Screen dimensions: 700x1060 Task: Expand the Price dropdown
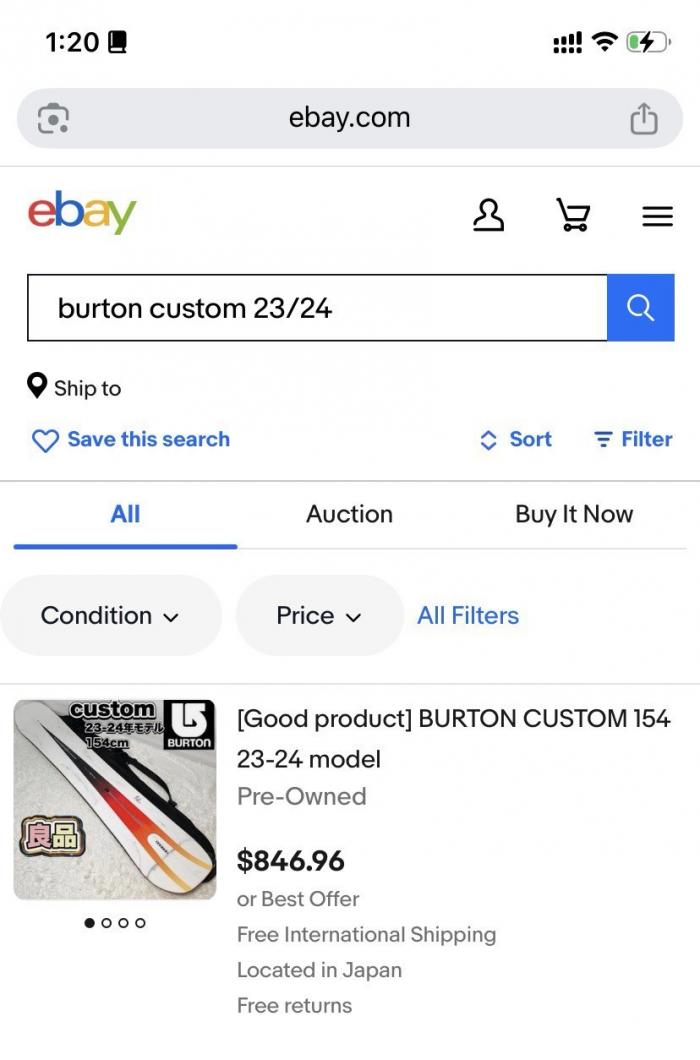tap(319, 616)
